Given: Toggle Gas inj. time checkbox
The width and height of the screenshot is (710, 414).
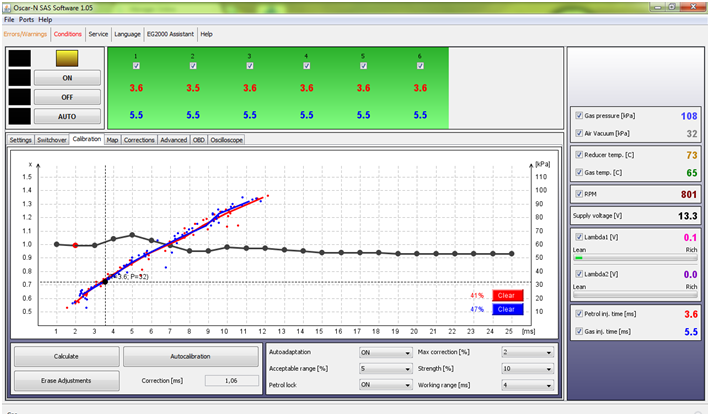Looking at the screenshot, I should coord(579,331).
